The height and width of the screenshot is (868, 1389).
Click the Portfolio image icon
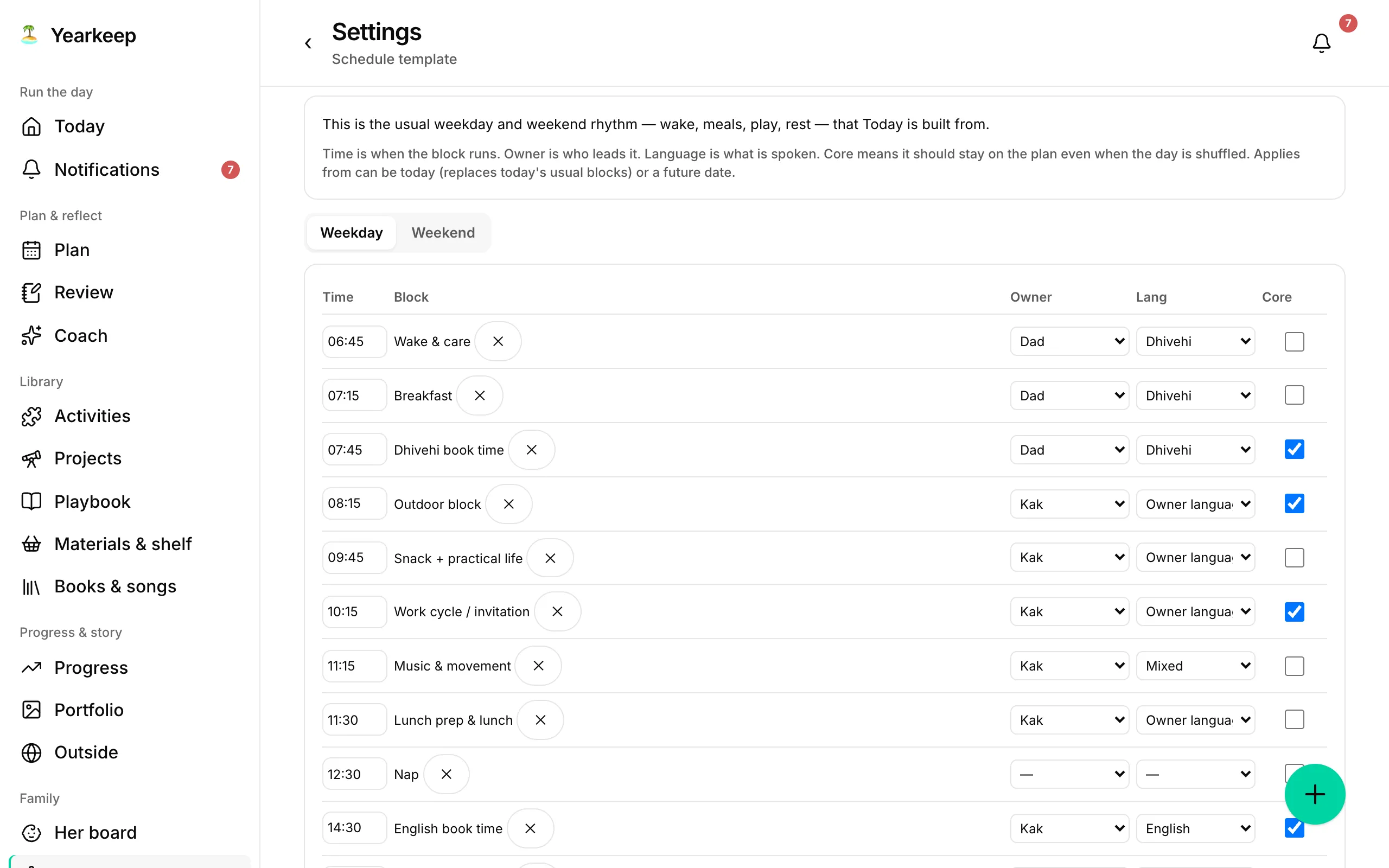click(x=31, y=710)
